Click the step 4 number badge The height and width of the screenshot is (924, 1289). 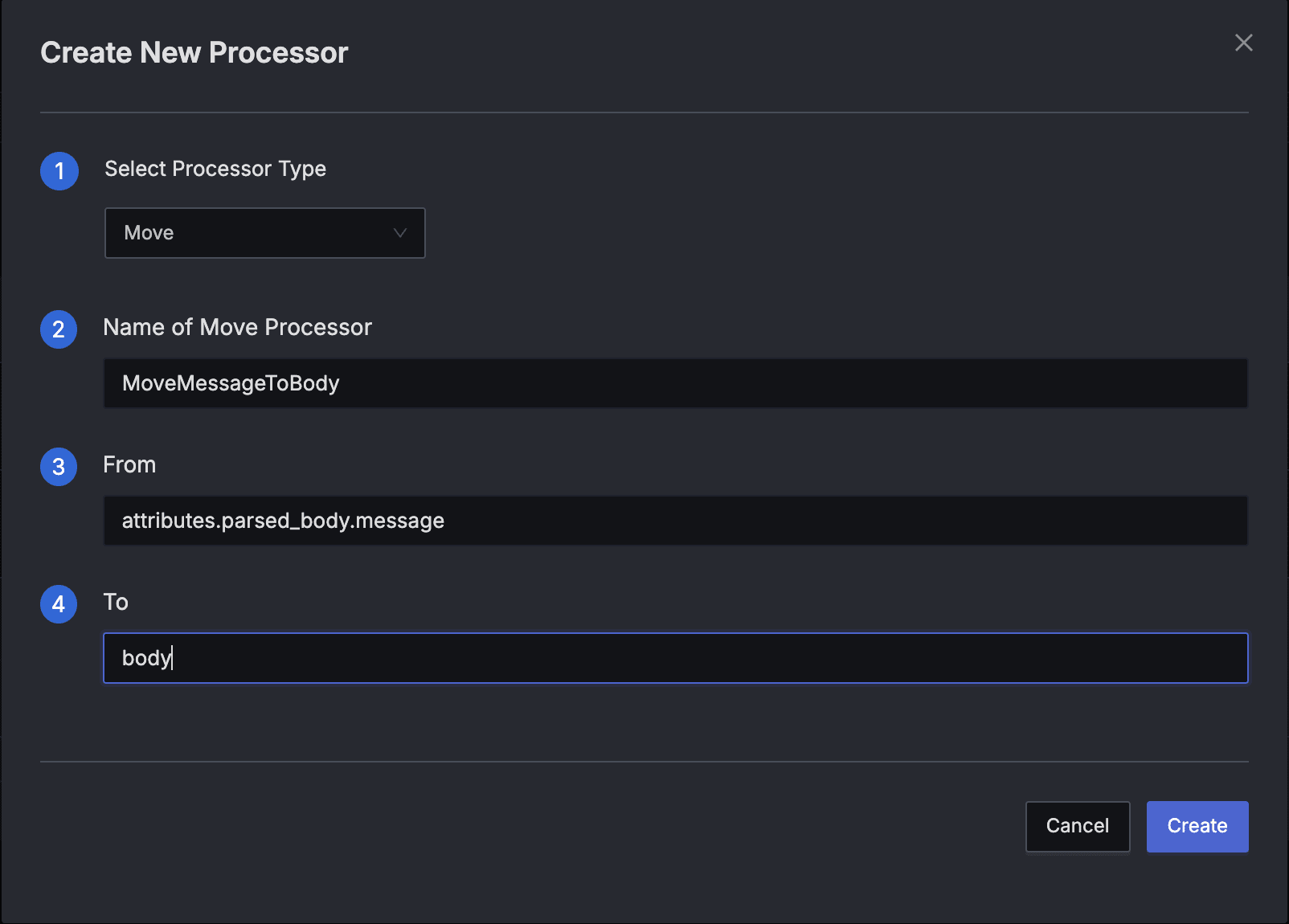59,604
